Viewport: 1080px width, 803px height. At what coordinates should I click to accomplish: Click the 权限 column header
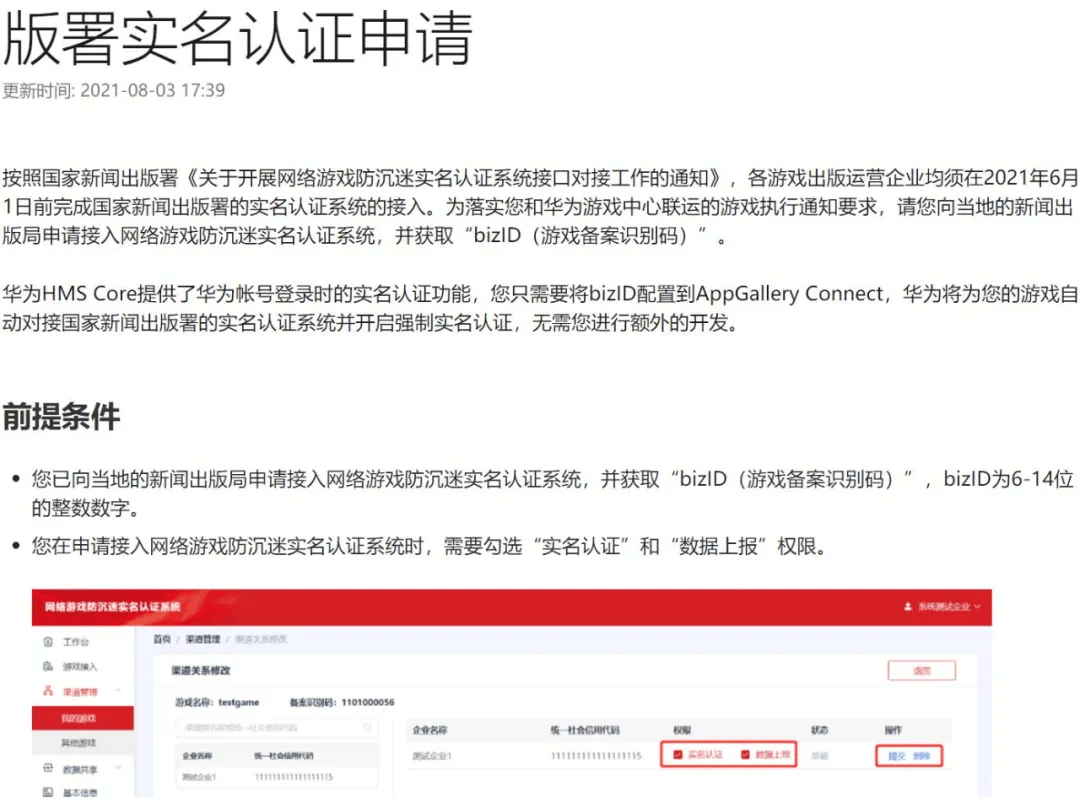click(682, 730)
